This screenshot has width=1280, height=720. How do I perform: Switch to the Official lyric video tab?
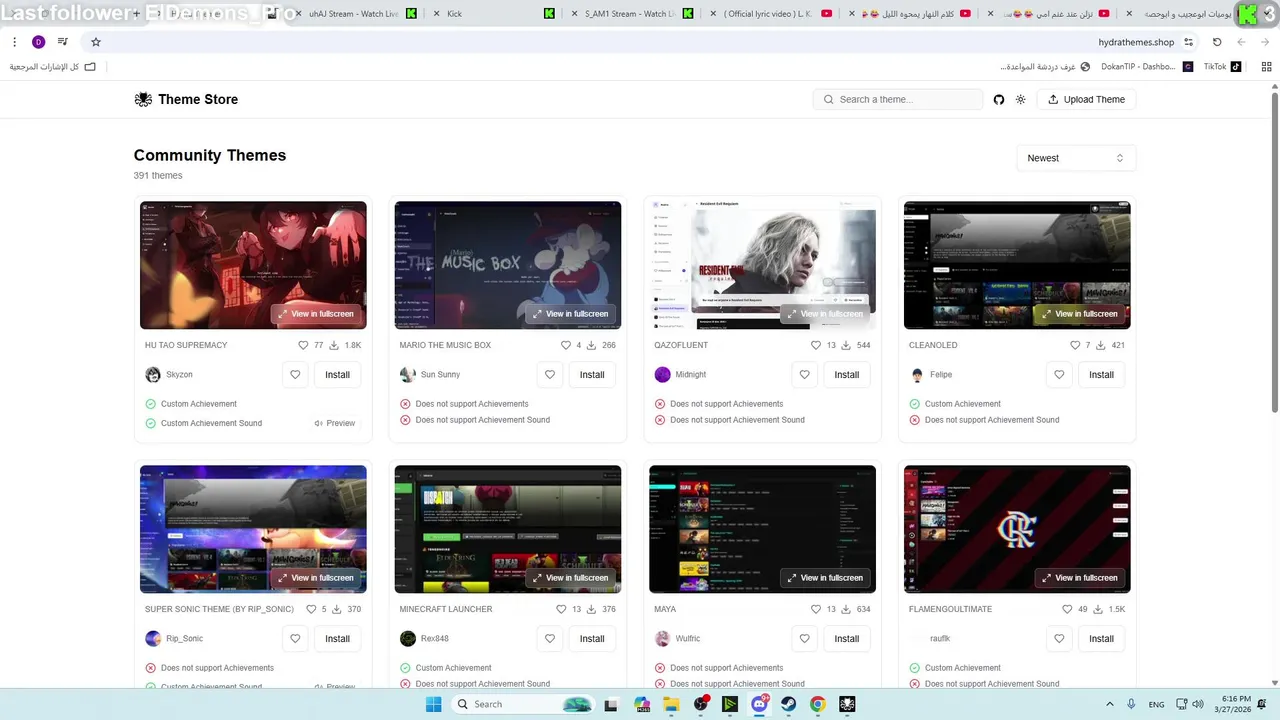(768, 14)
